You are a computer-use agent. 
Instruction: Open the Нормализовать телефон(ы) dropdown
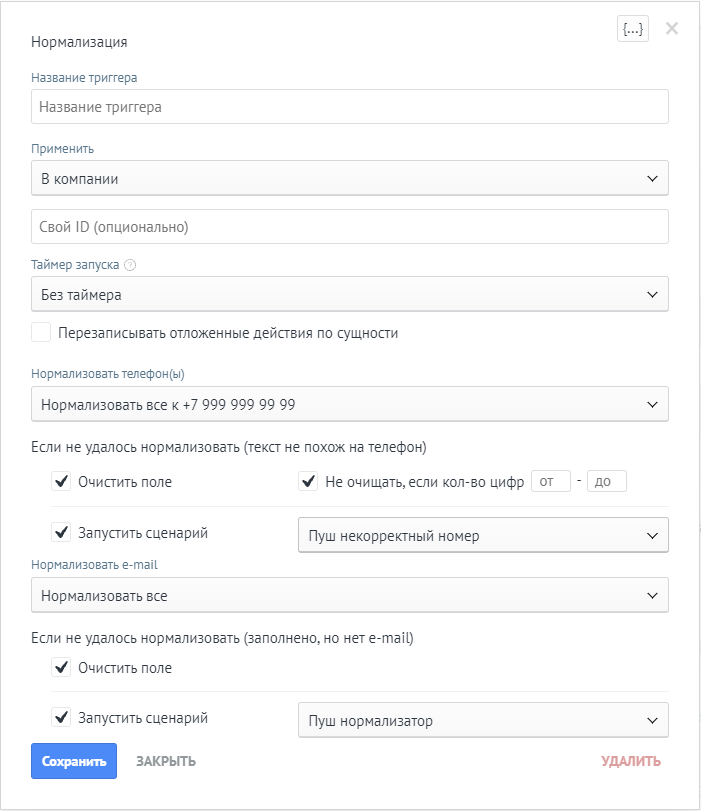click(349, 404)
